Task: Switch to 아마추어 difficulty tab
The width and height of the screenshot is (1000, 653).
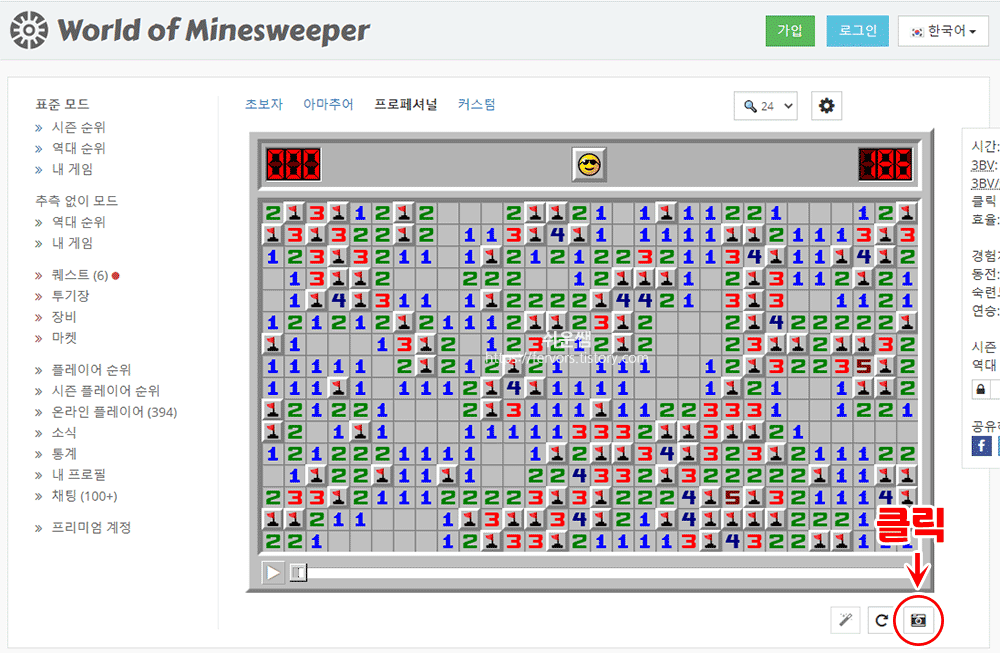Action: [x=328, y=104]
